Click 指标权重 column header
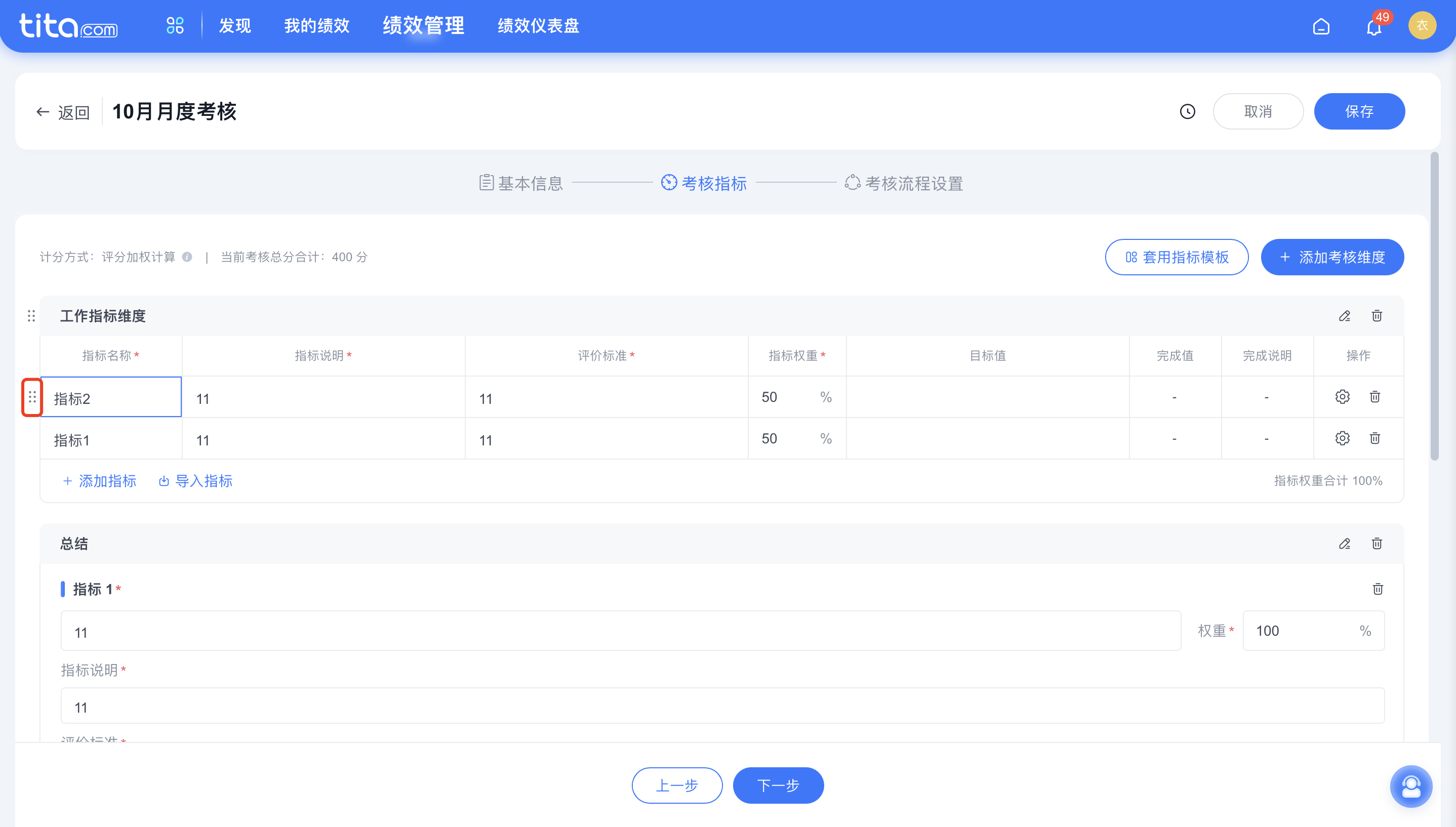 click(x=796, y=356)
